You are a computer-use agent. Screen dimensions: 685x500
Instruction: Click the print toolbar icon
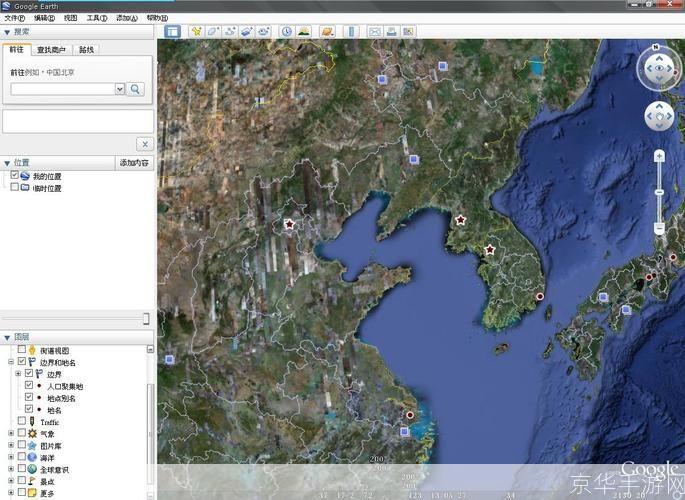[391, 31]
